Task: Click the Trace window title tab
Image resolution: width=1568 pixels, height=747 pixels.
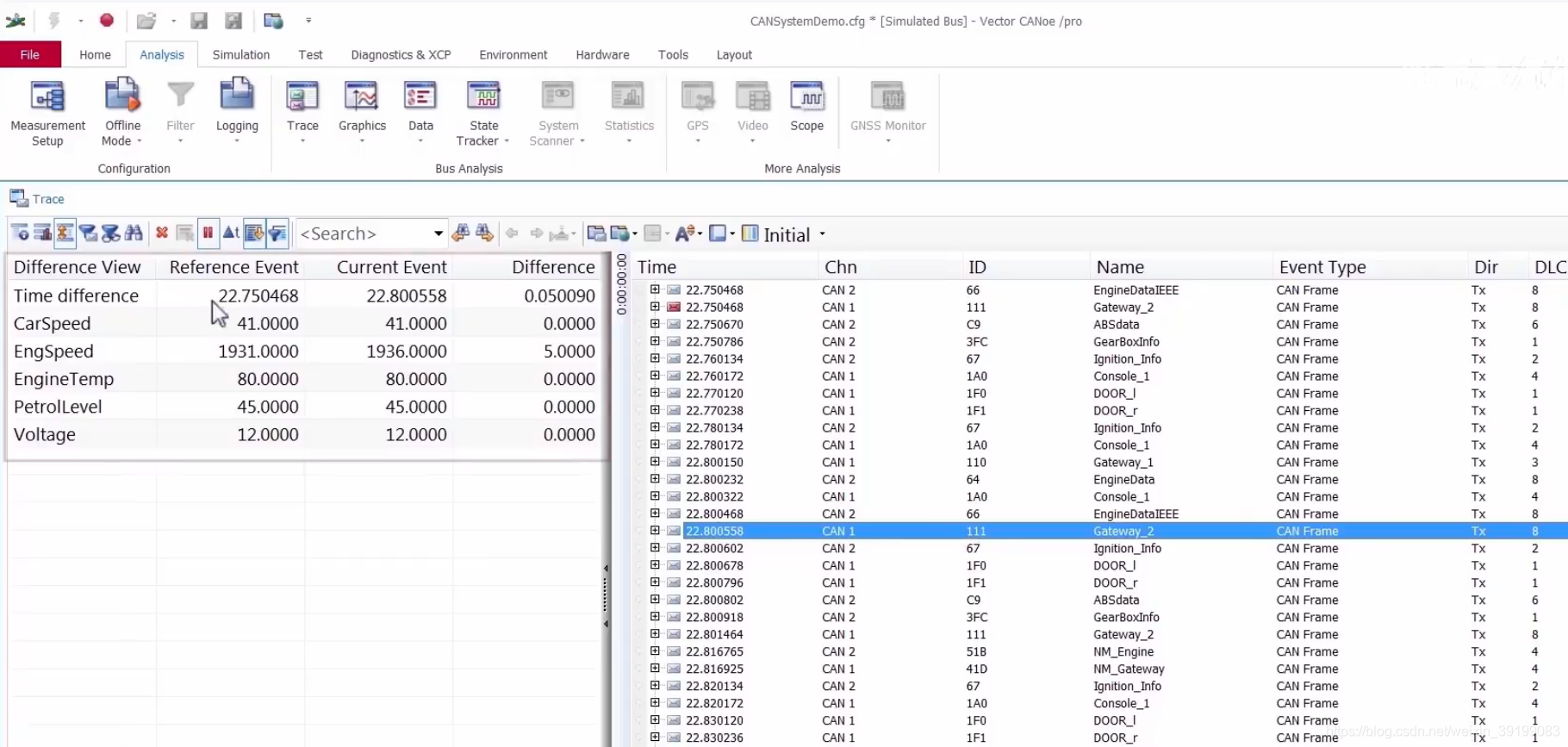Action: point(37,199)
